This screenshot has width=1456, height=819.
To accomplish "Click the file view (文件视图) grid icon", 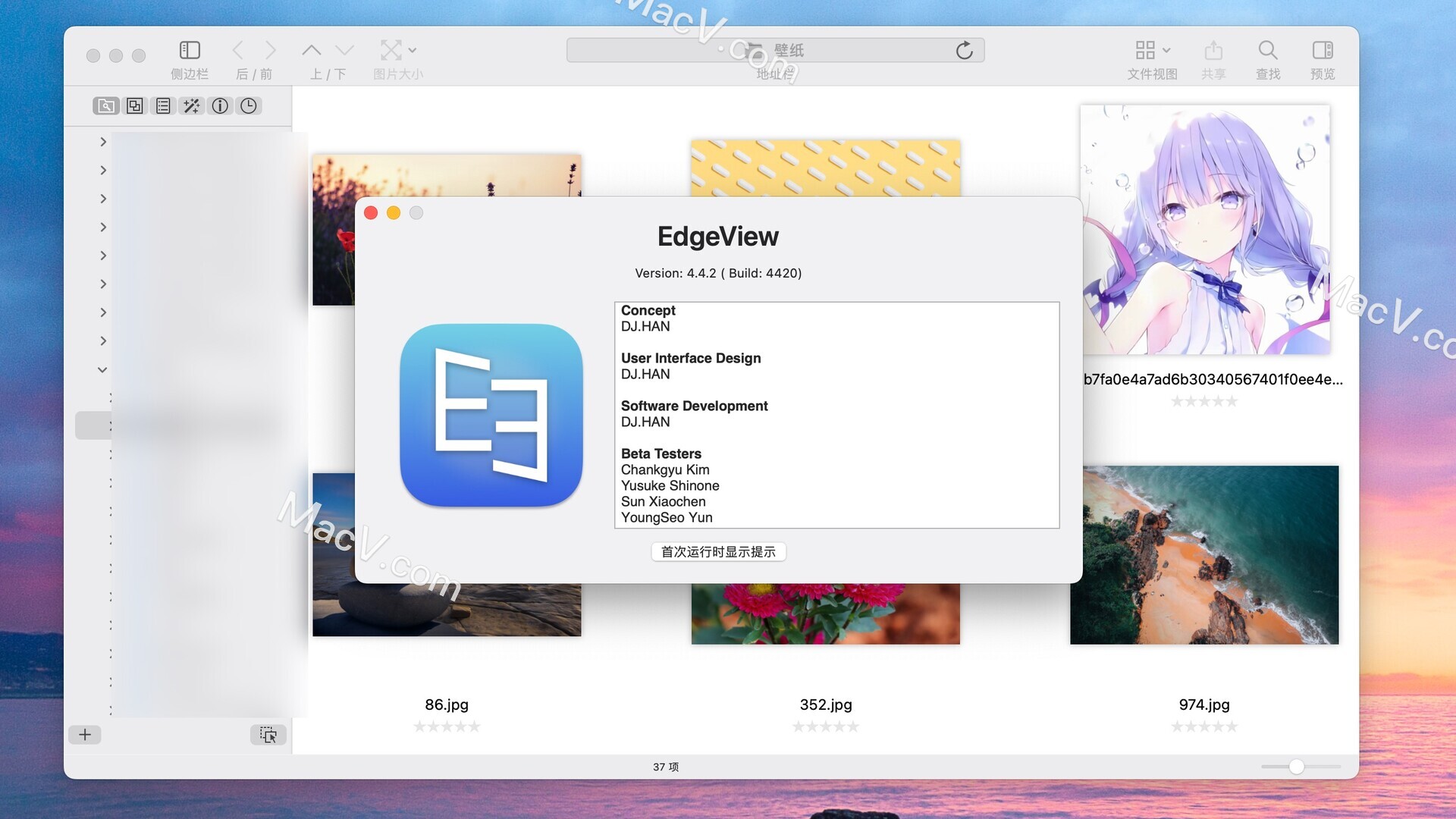I will pyautogui.click(x=1145, y=50).
